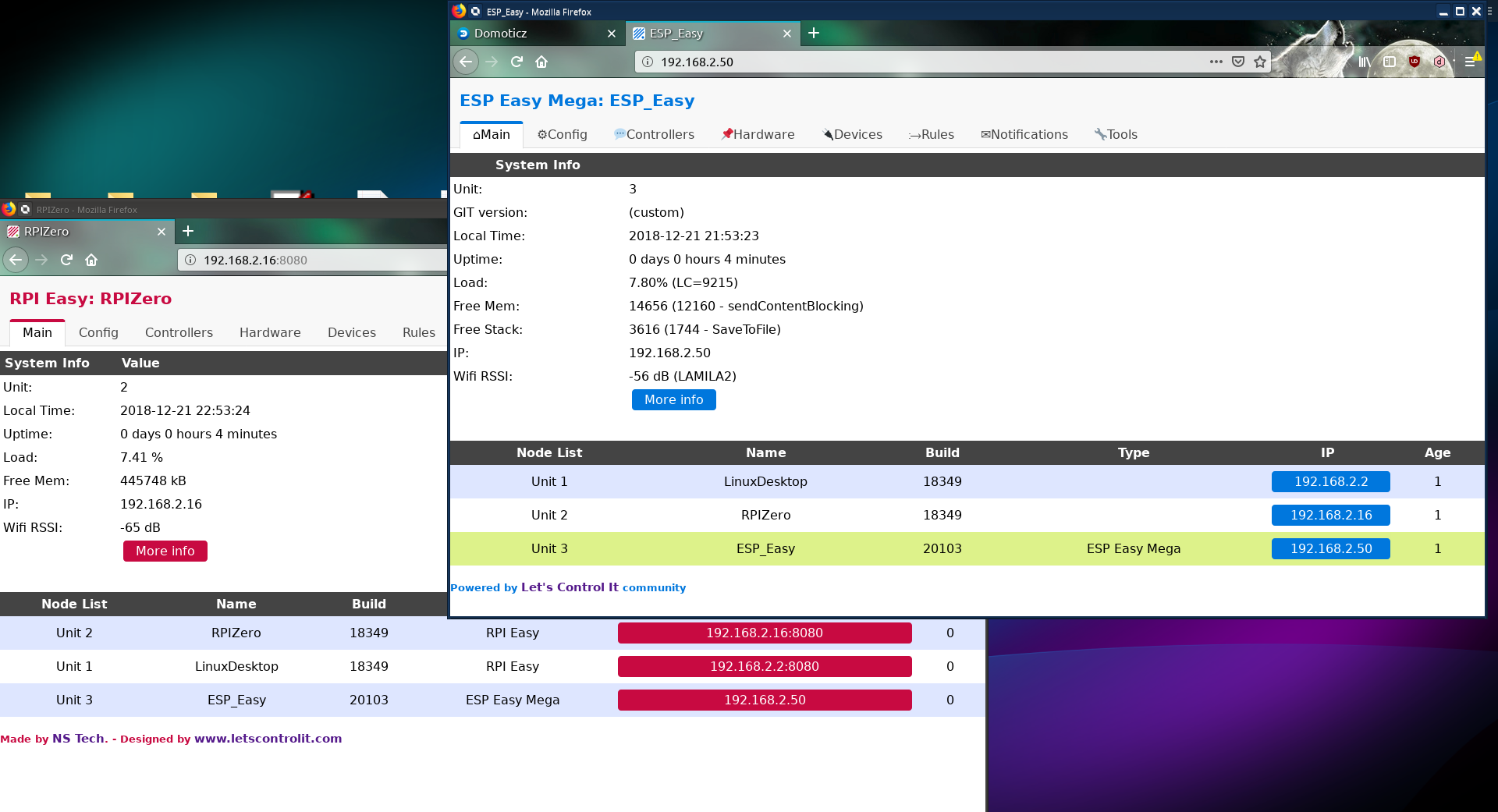Open ESP Easy Config tab
1498x812 pixels.
(562, 134)
